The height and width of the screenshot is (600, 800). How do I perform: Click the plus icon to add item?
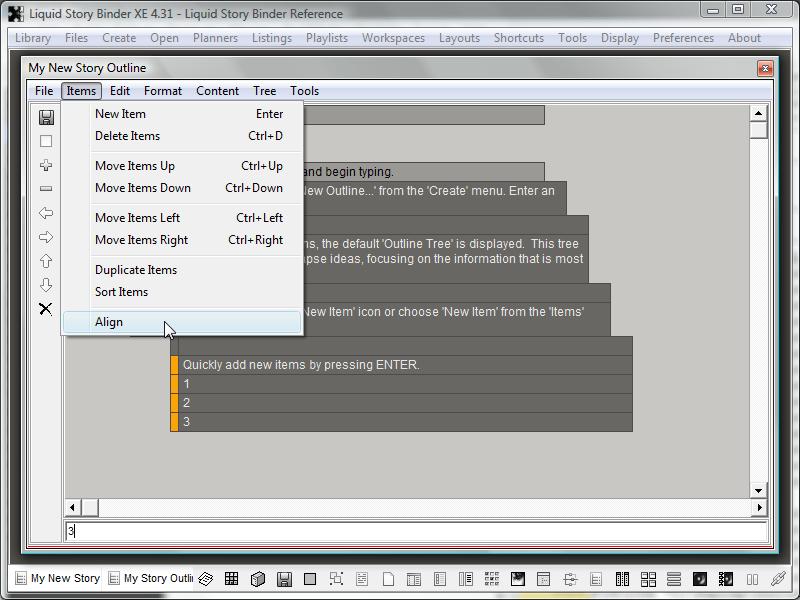tap(46, 165)
